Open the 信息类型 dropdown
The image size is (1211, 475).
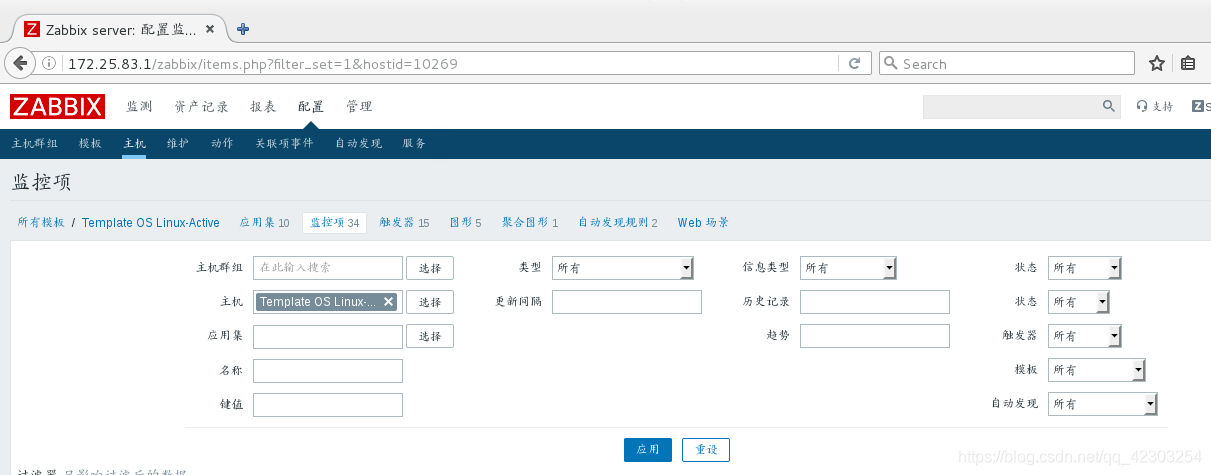pos(848,268)
